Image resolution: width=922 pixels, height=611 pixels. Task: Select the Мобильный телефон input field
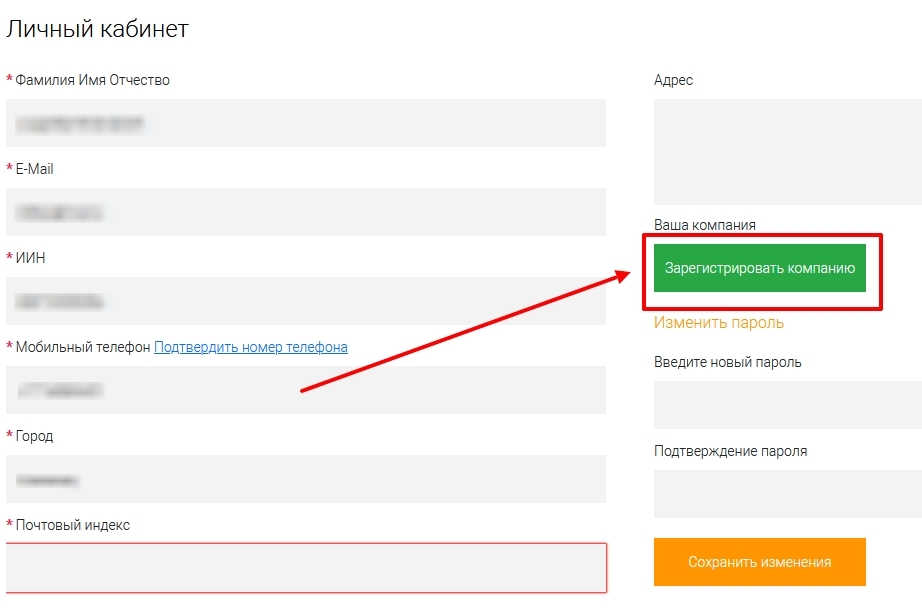point(305,390)
